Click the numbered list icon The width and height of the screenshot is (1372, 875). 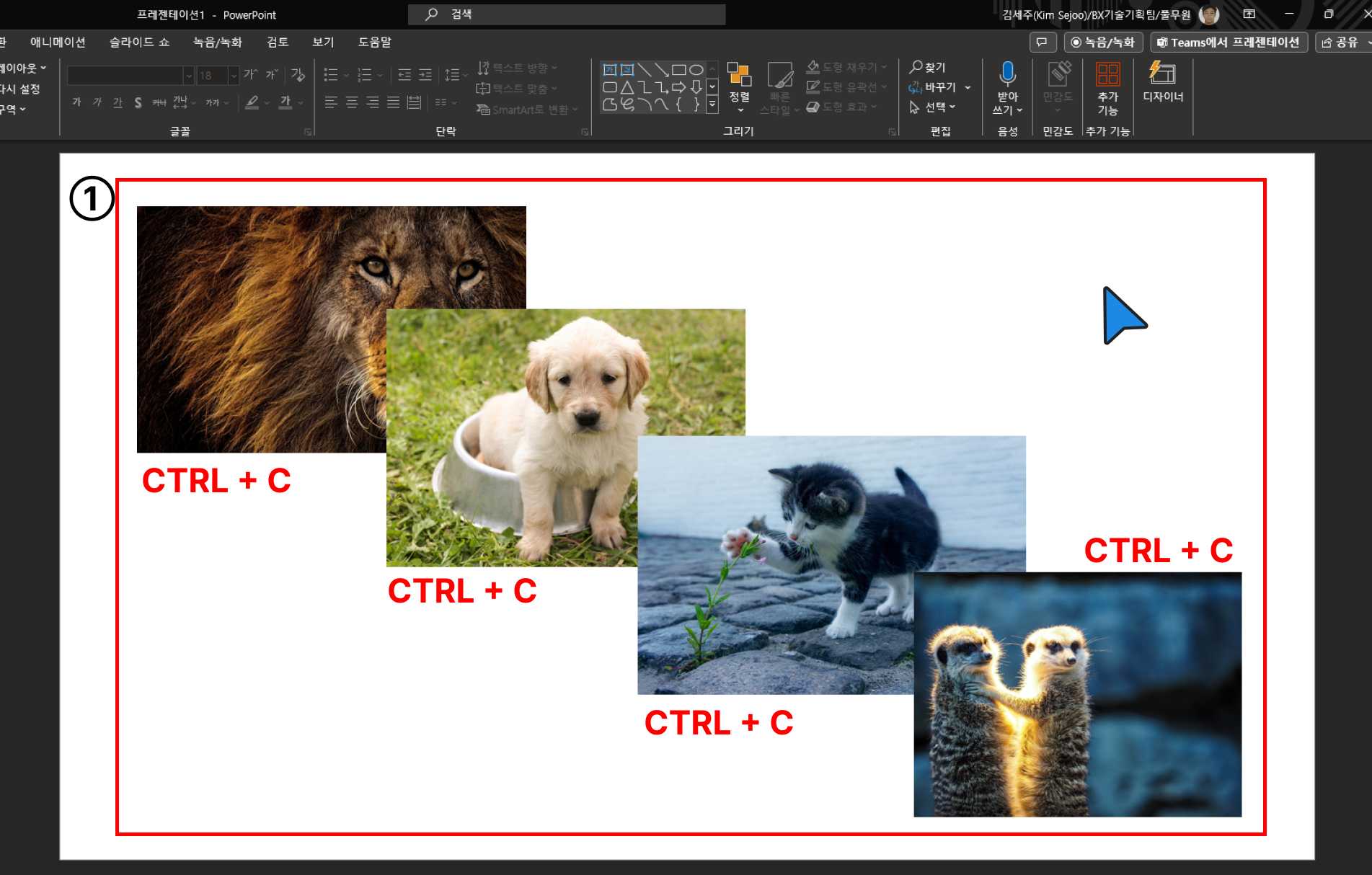365,75
